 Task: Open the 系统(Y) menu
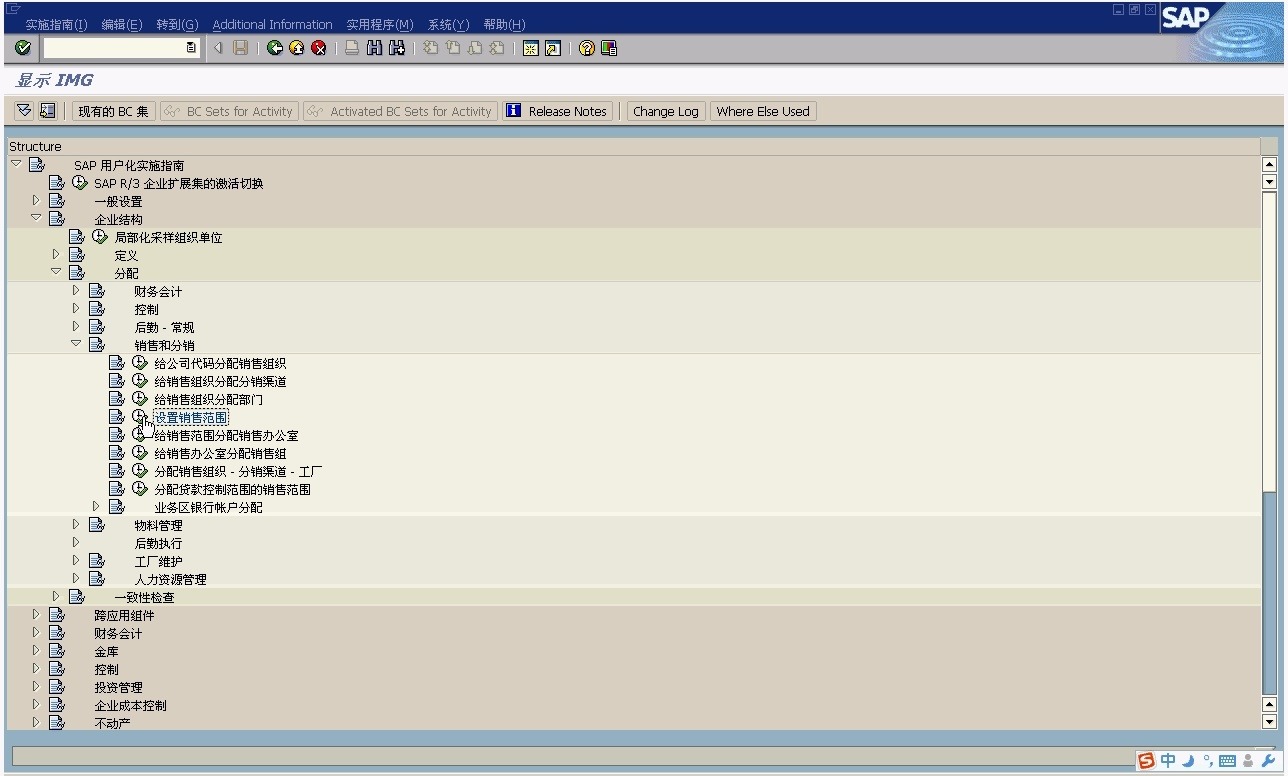(x=448, y=24)
